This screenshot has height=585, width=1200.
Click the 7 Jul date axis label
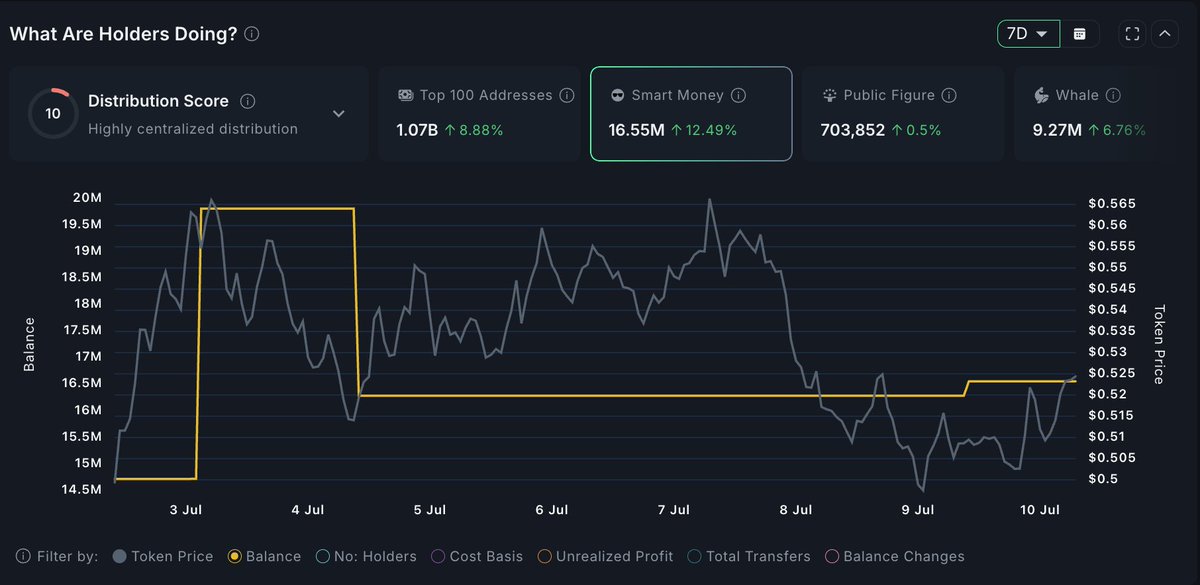(674, 510)
